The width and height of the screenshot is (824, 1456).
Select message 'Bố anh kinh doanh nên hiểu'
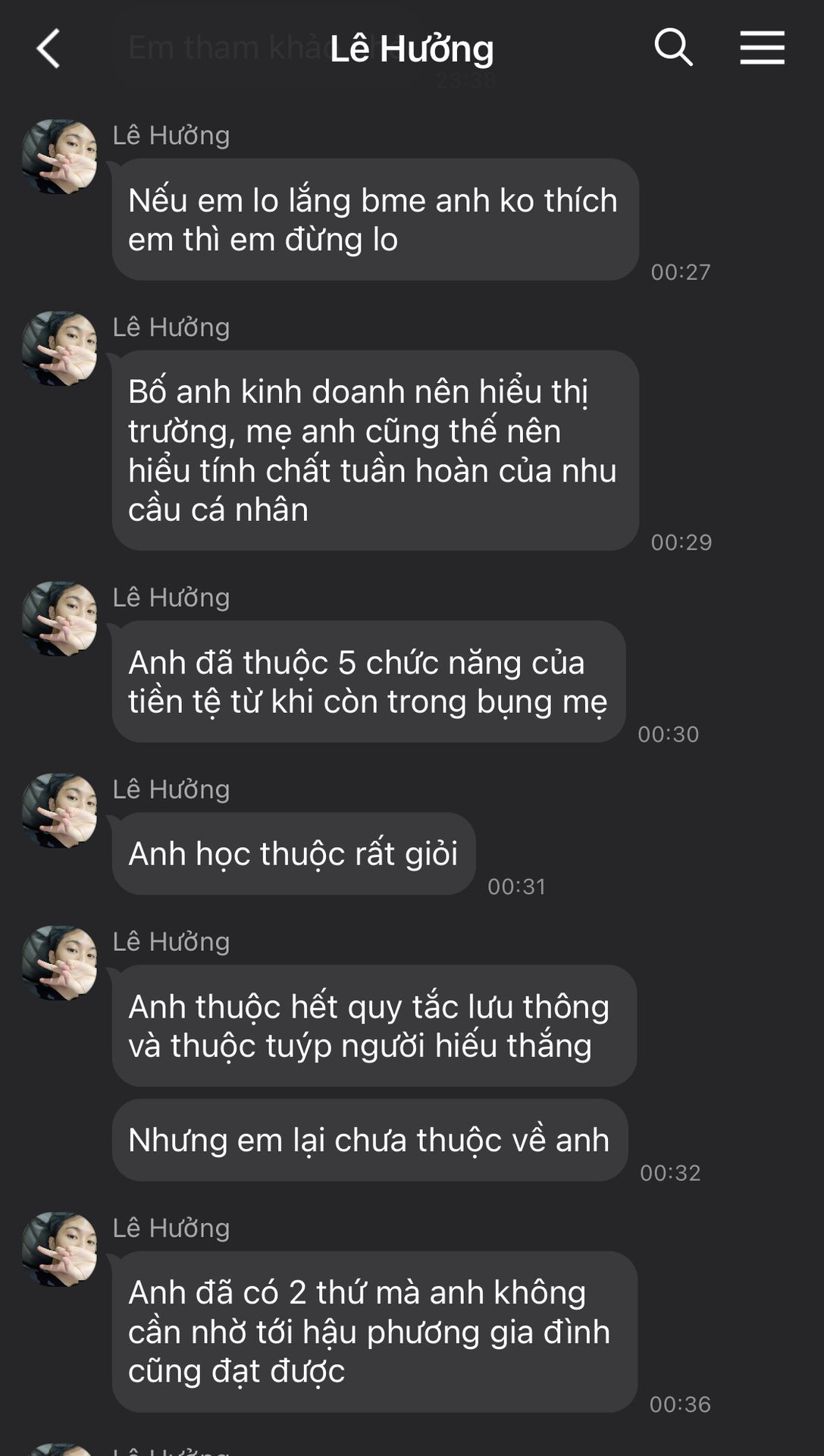[375, 450]
